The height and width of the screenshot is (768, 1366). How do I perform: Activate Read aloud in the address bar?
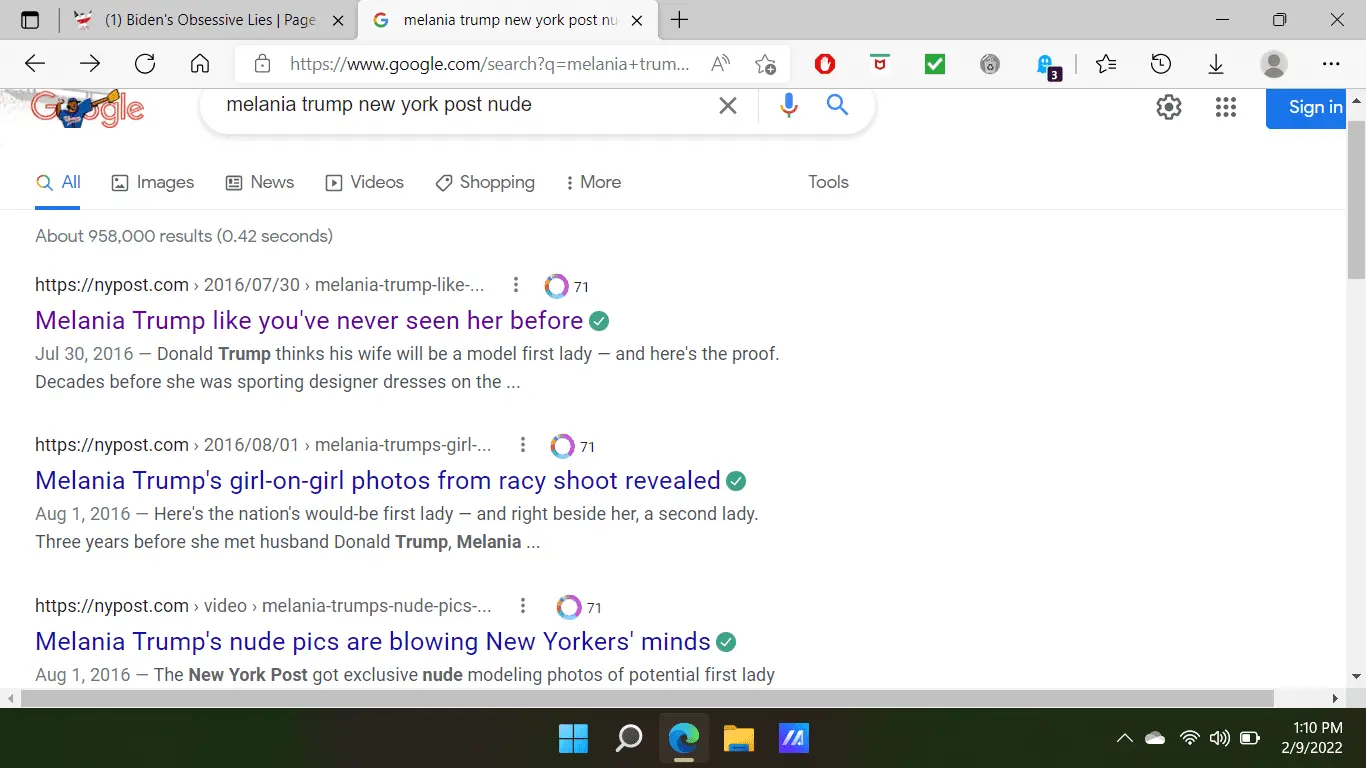click(719, 63)
